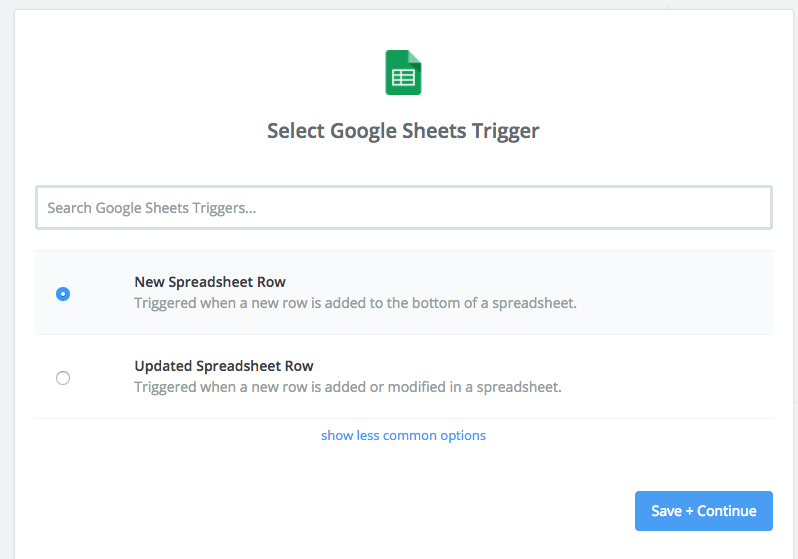This screenshot has width=798, height=559.
Task: Select the Updated Spreadsheet Row radio button
Action: click(x=63, y=378)
